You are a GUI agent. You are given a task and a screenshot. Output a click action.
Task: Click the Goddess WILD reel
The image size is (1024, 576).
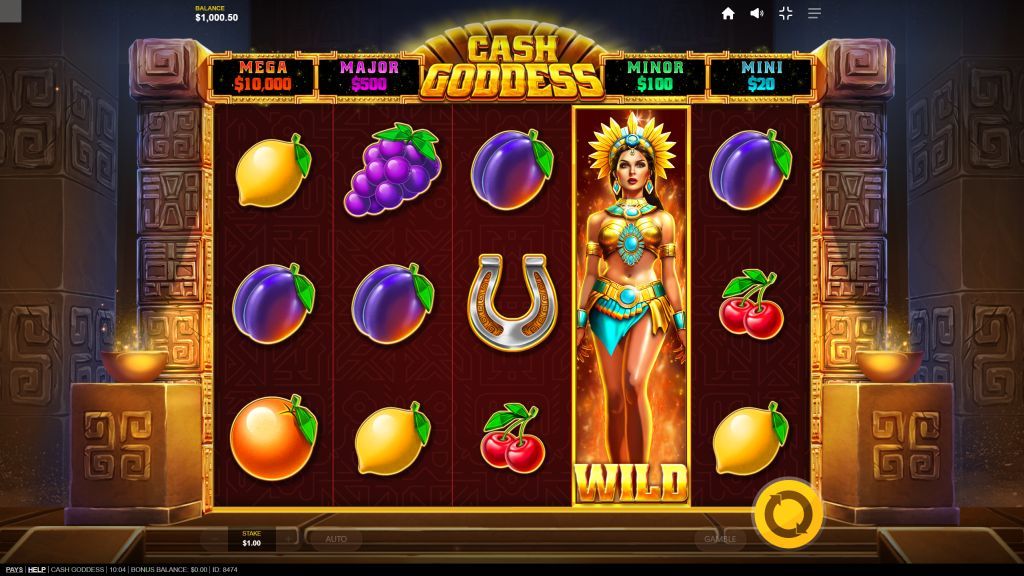tap(631, 306)
